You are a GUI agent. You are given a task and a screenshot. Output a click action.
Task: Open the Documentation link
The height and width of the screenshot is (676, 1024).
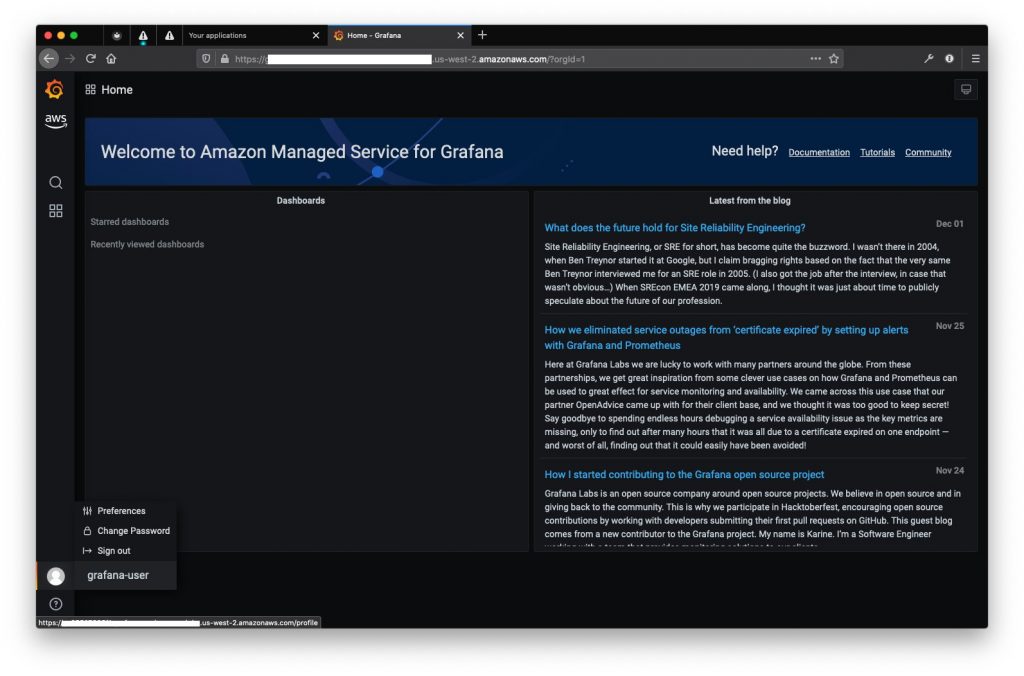coord(819,152)
